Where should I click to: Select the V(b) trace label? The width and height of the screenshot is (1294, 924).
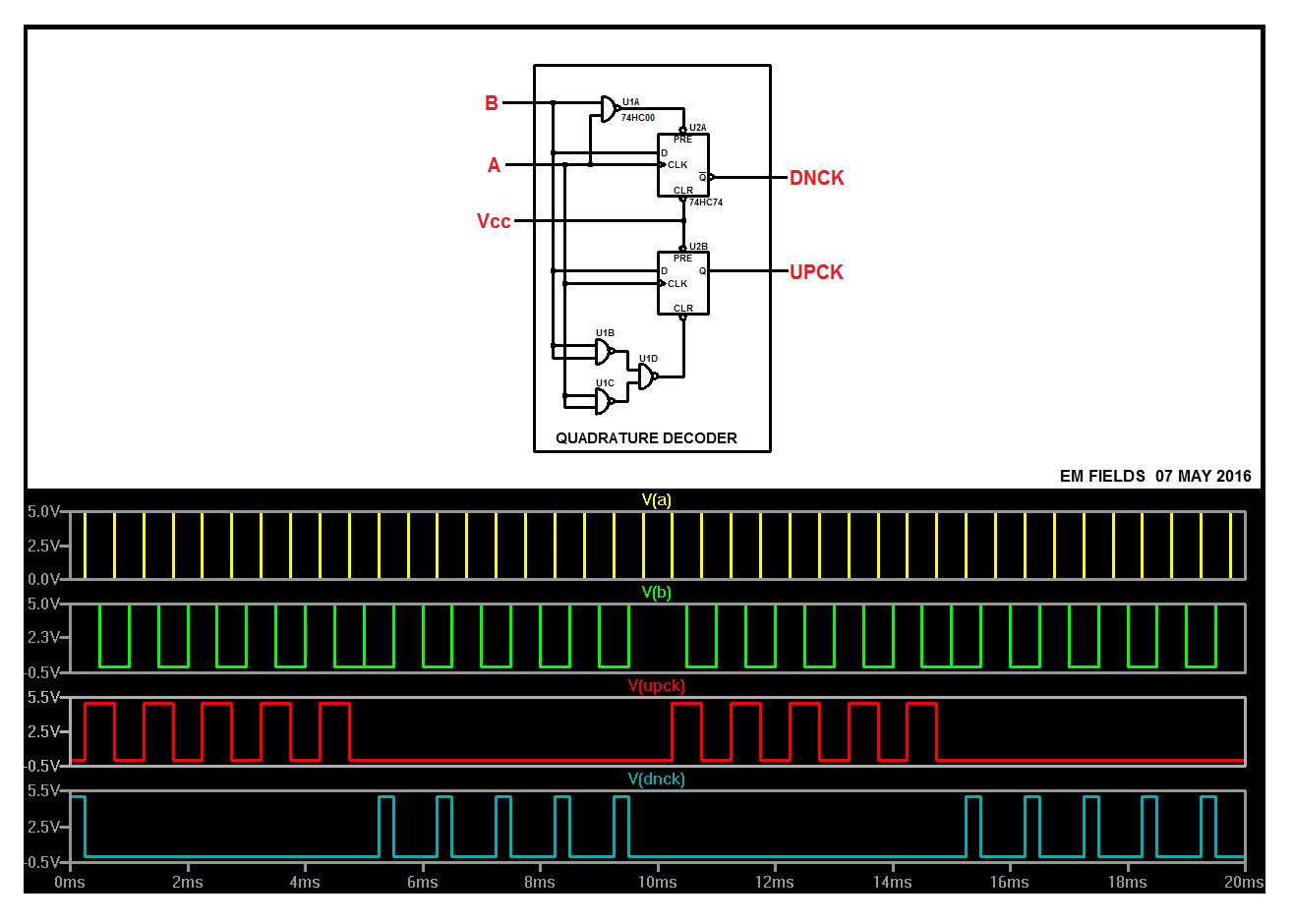pyautogui.click(x=657, y=592)
